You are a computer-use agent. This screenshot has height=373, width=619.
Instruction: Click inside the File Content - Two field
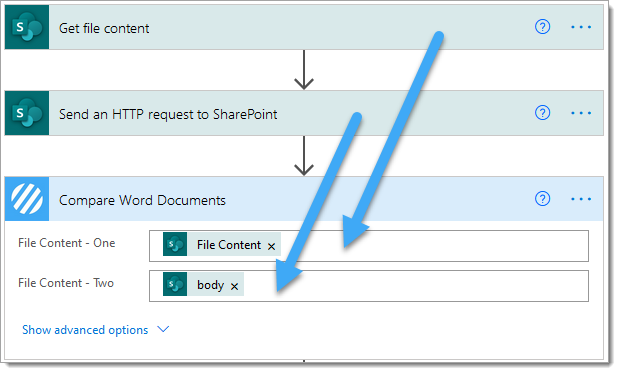click(369, 286)
